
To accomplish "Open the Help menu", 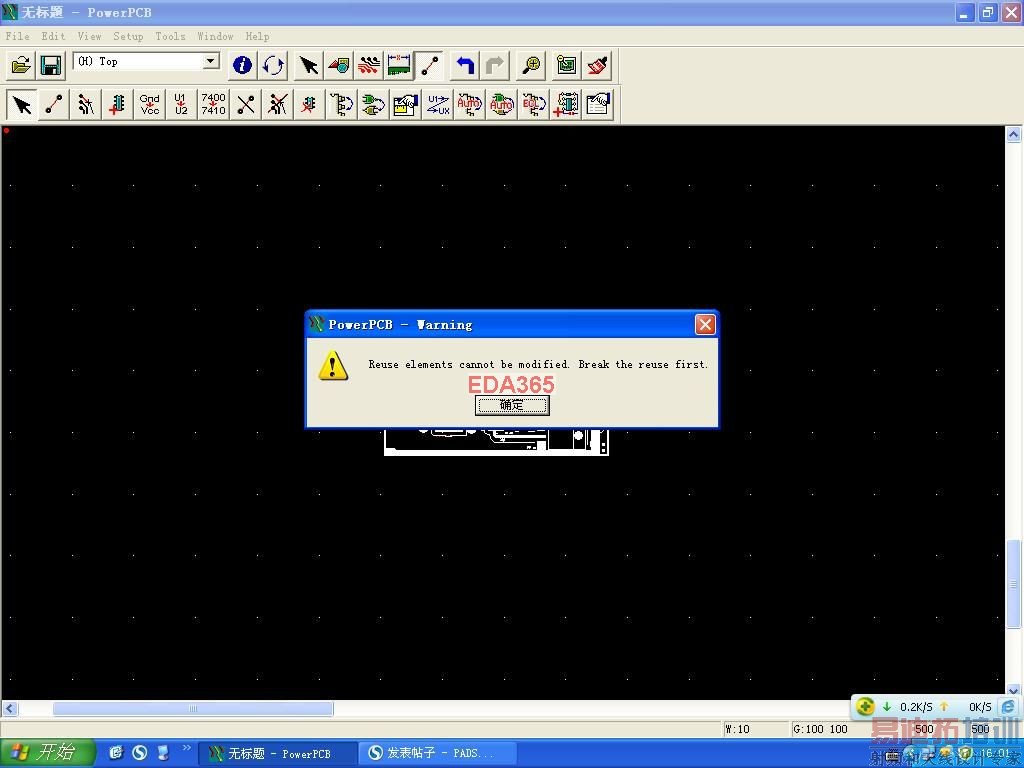I will pos(257,36).
